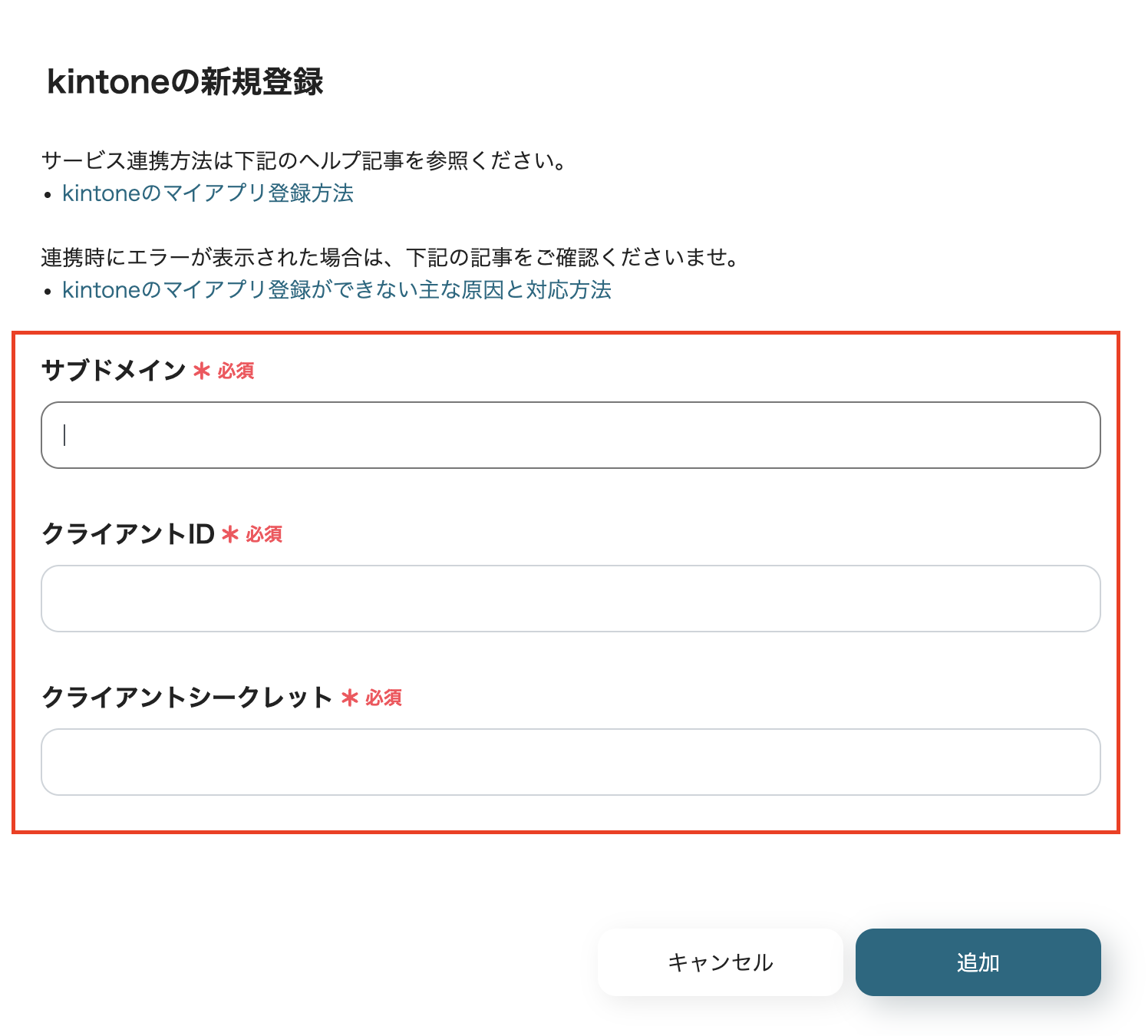
Task: Click the red asterisk beside クライアントID
Action: (x=230, y=535)
